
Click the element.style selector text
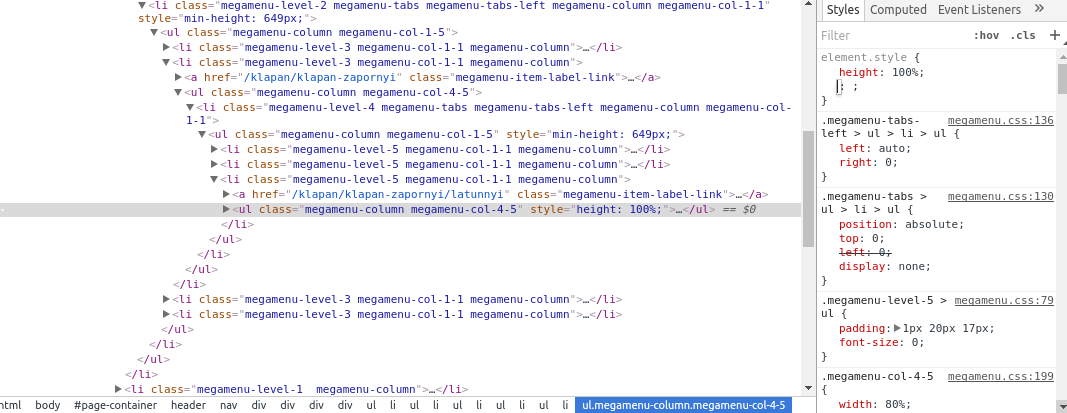(865, 59)
